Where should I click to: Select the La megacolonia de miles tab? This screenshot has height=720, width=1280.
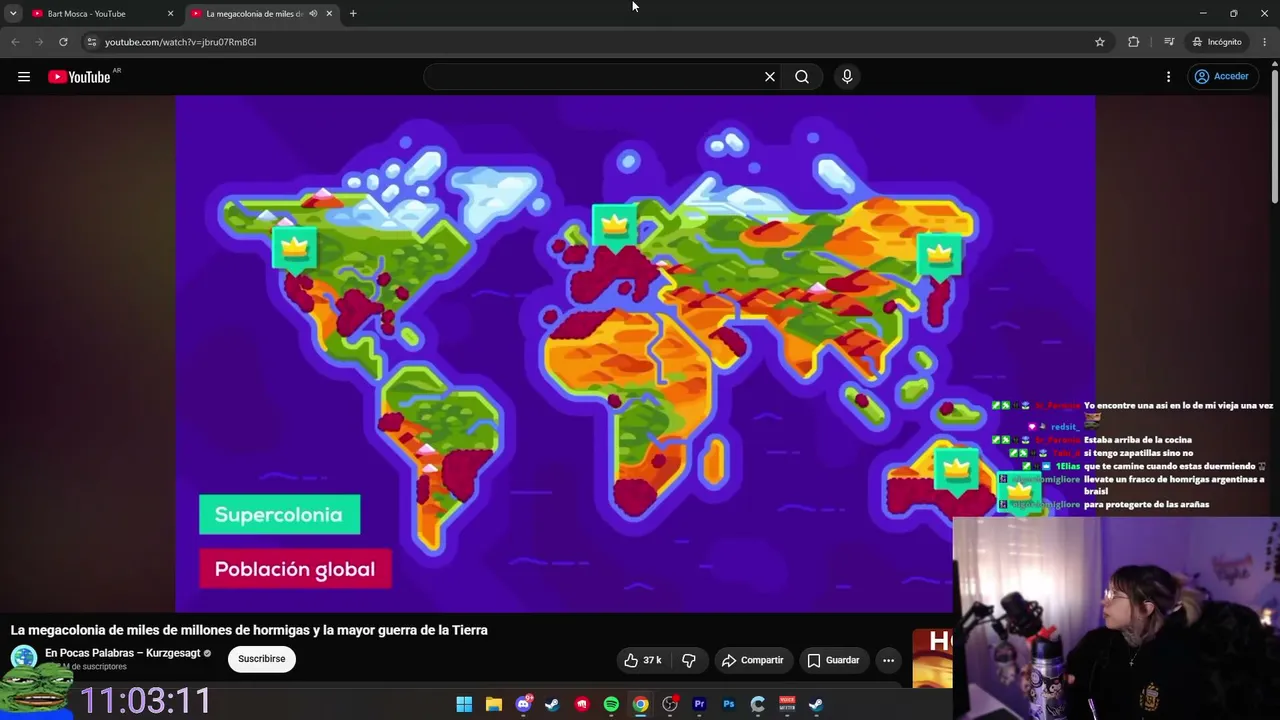254,14
